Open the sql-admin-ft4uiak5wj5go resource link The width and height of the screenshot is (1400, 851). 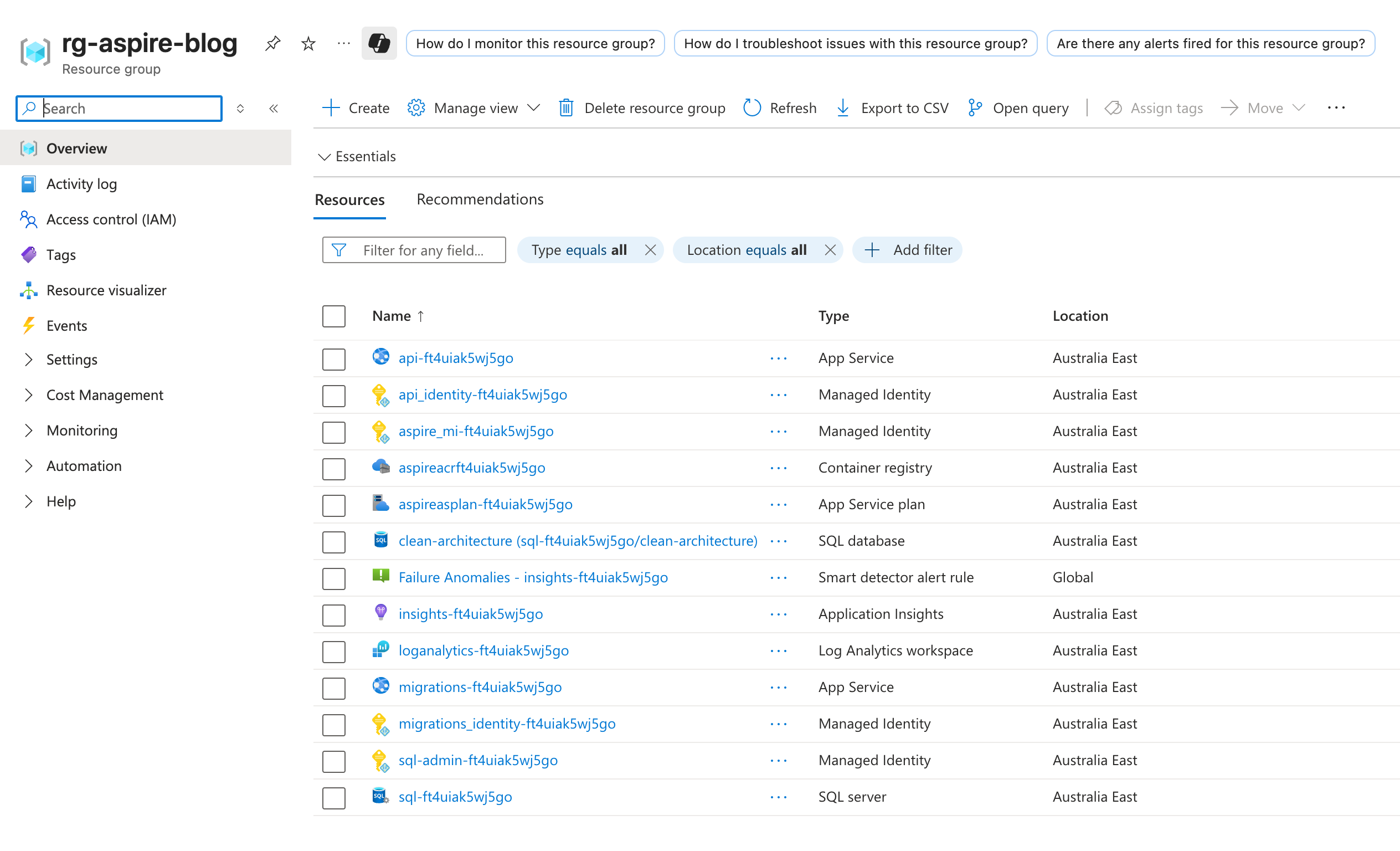point(478,760)
